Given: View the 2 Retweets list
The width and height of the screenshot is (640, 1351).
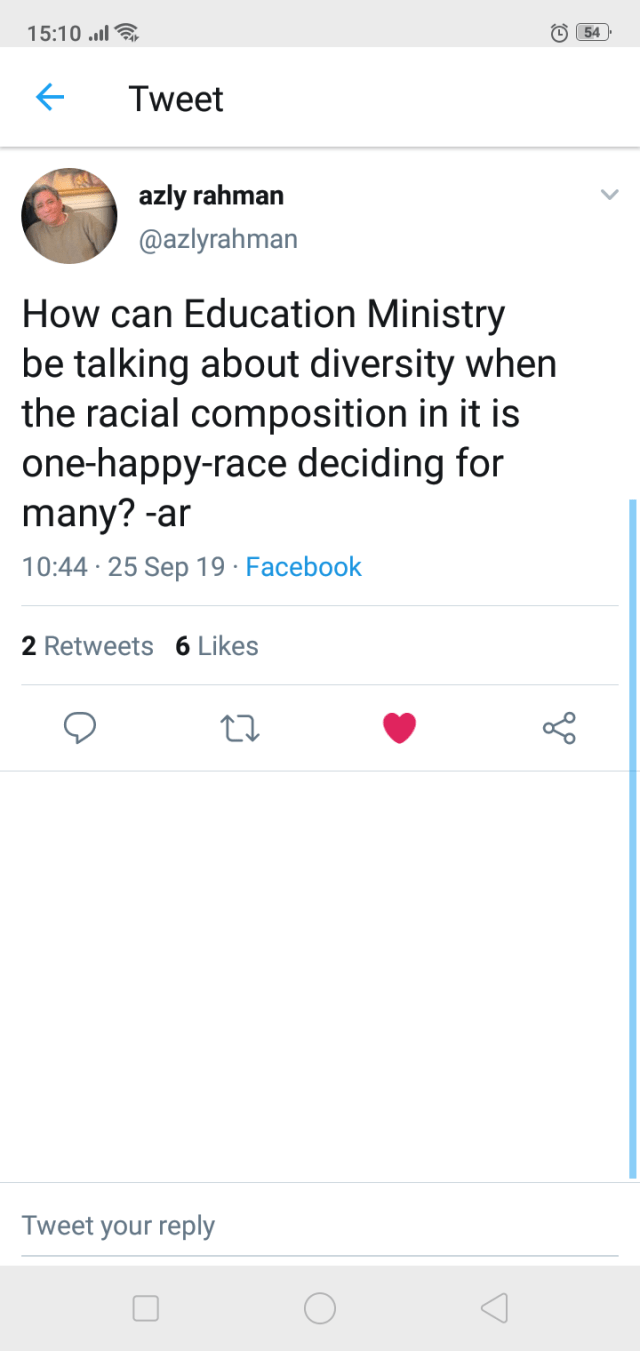Looking at the screenshot, I should tap(88, 646).
